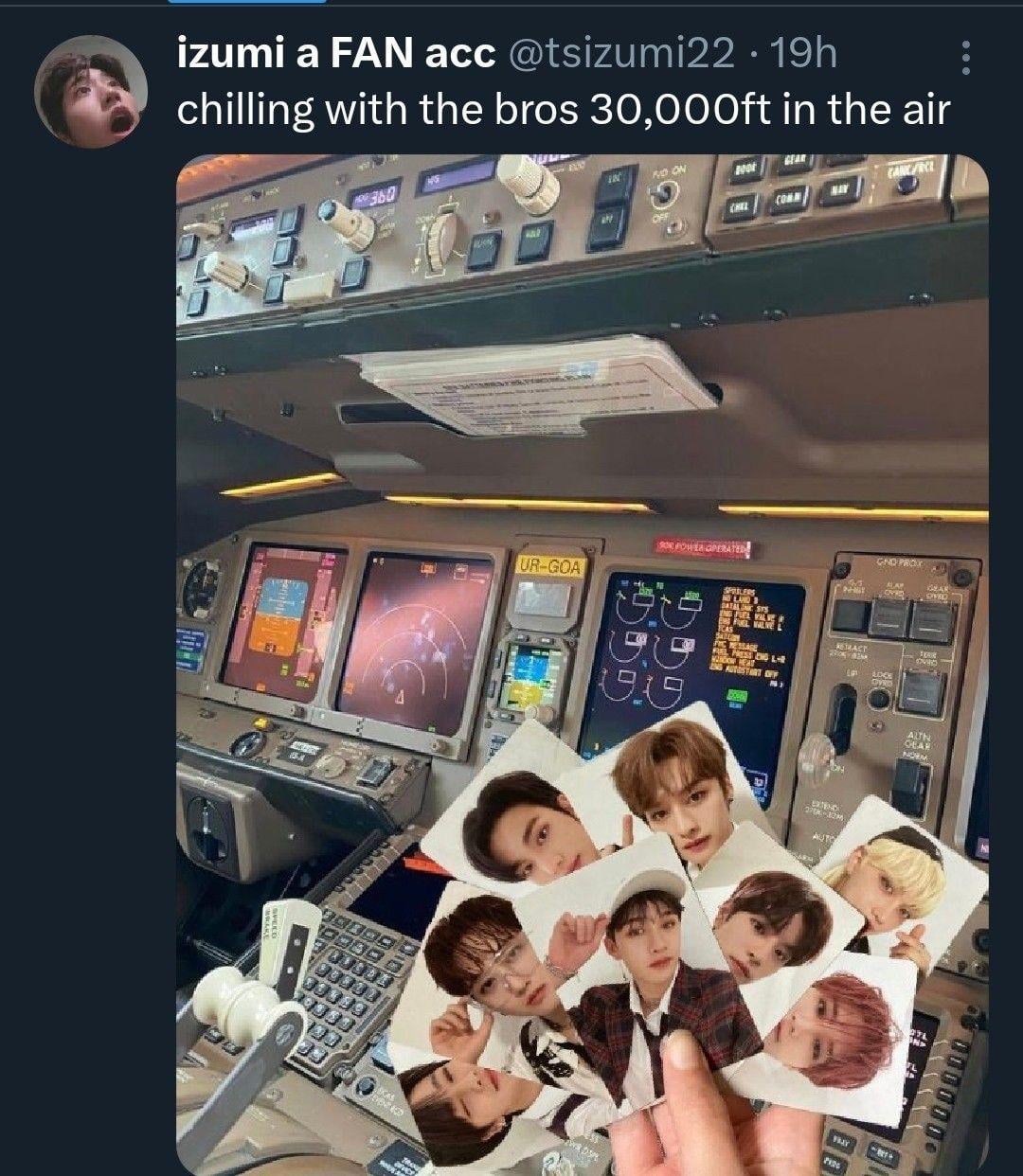
Task: Select the navigation display screen with arcs
Action: pos(415,639)
